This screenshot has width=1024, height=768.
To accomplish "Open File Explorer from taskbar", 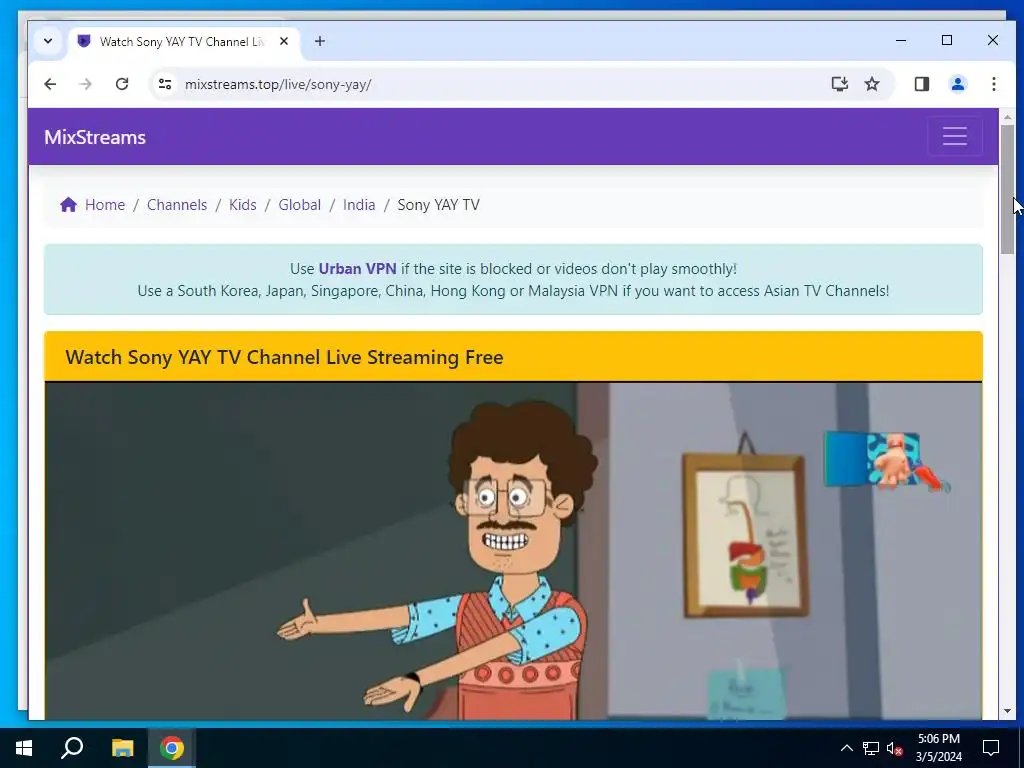I will pyautogui.click(x=122, y=748).
